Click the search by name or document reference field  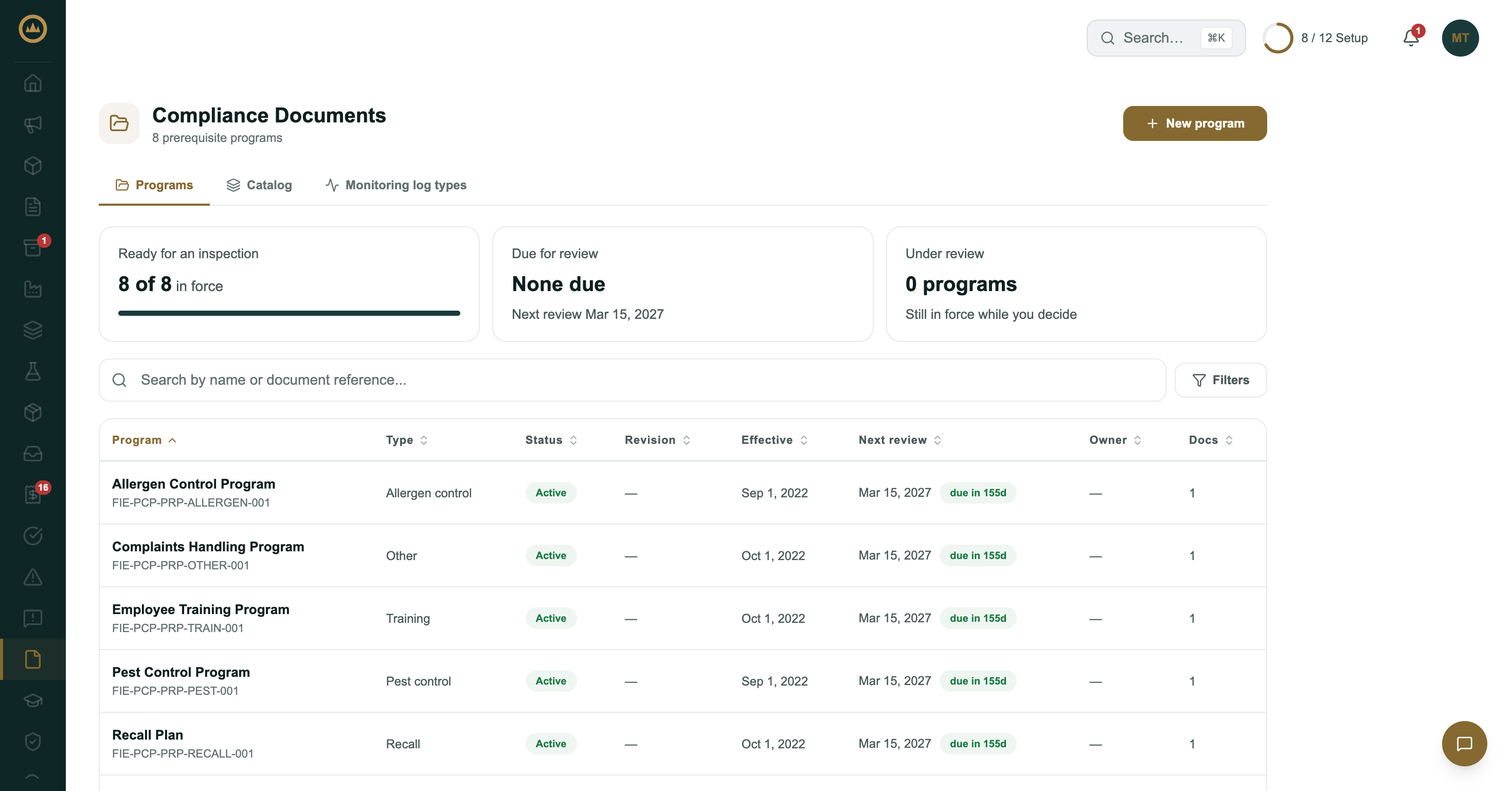(632, 380)
